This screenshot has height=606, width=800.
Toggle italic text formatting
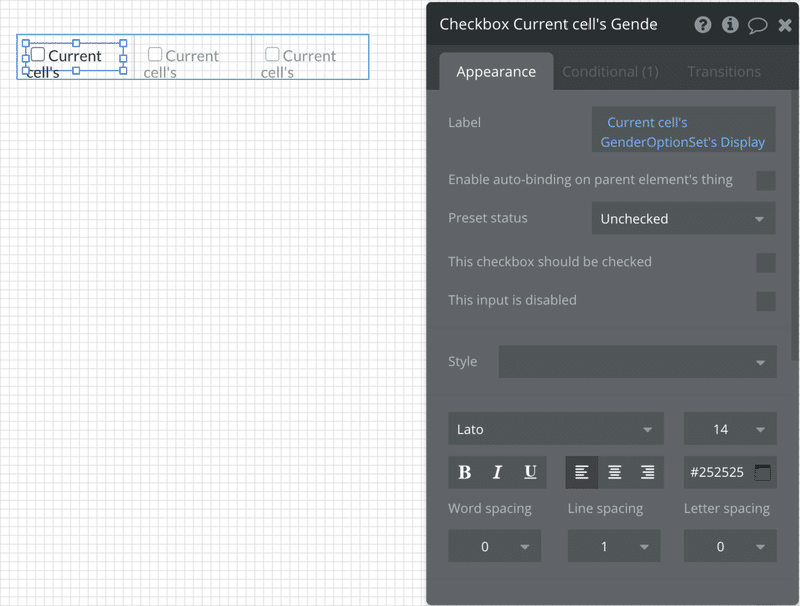[497, 472]
